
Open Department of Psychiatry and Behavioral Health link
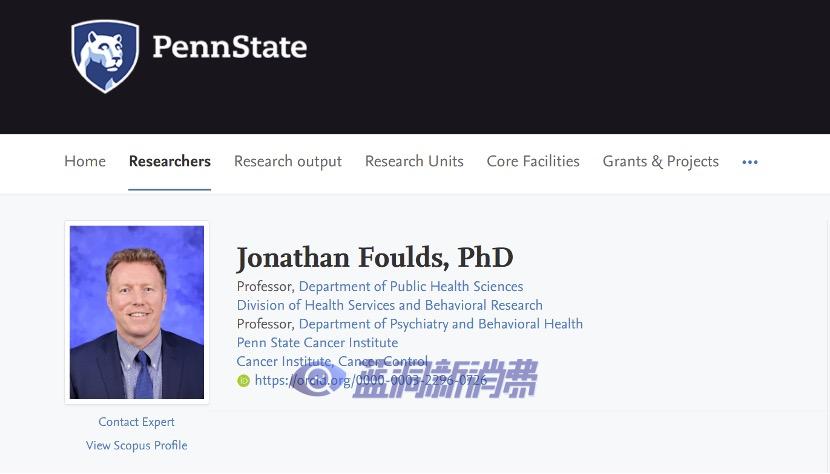[x=440, y=324]
